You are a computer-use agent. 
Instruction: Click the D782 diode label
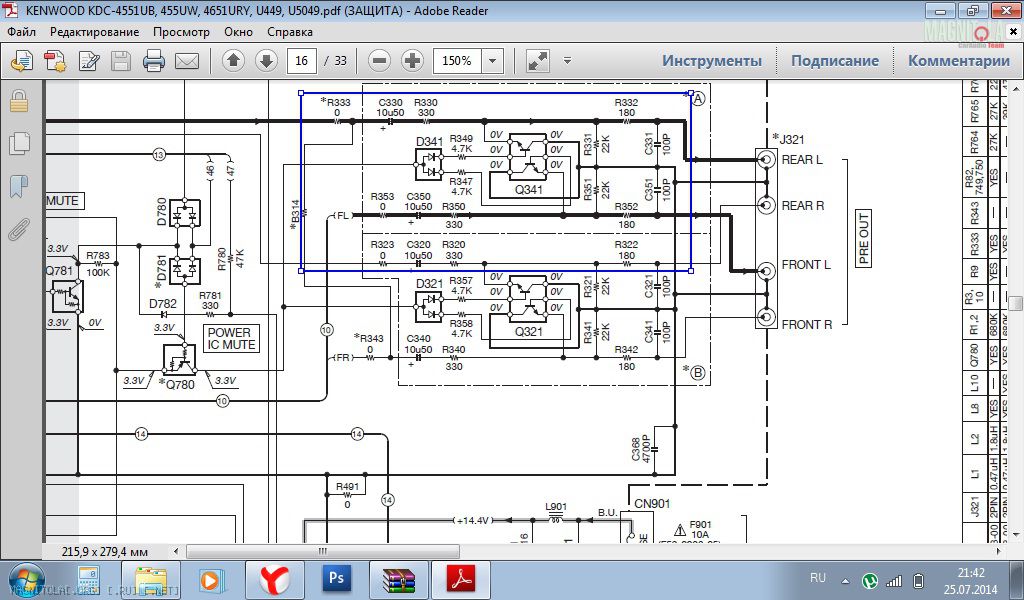[163, 304]
